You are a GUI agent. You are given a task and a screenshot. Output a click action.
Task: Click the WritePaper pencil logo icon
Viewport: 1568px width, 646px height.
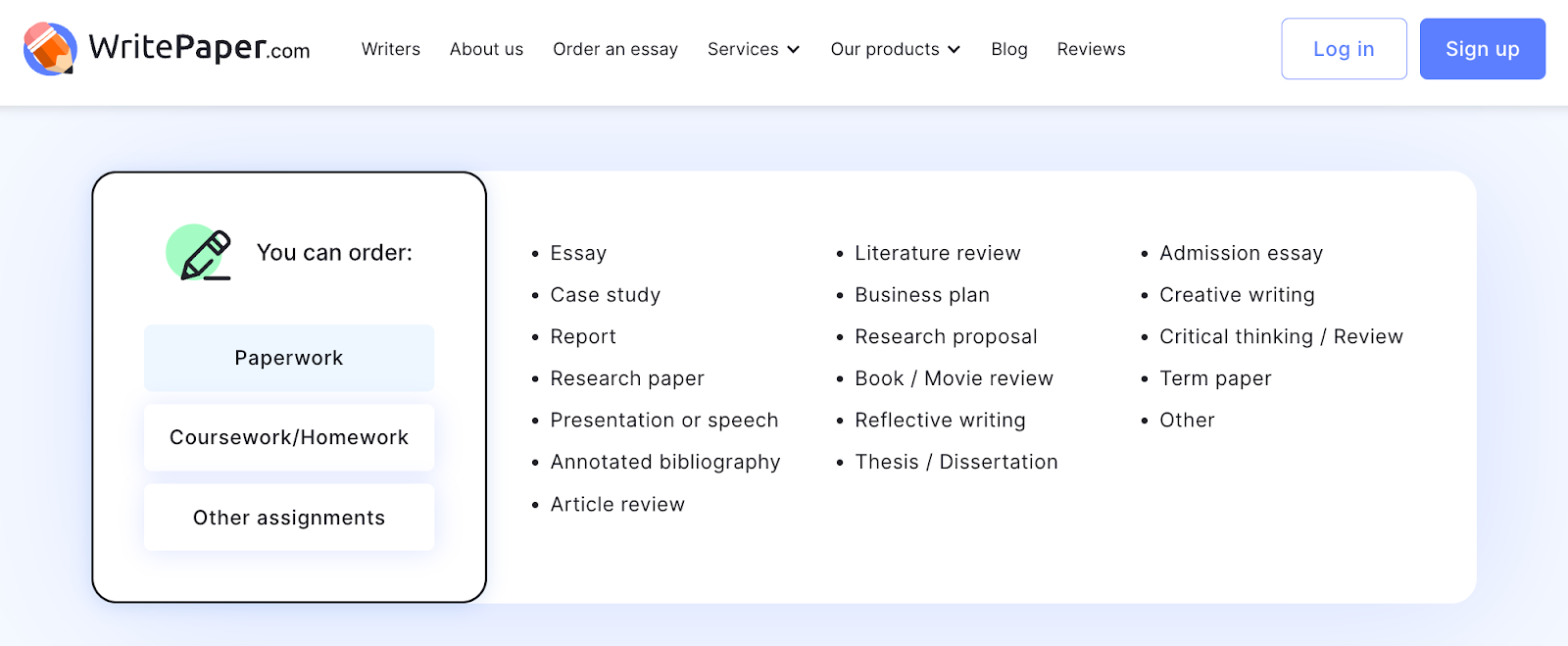pyautogui.click(x=50, y=49)
